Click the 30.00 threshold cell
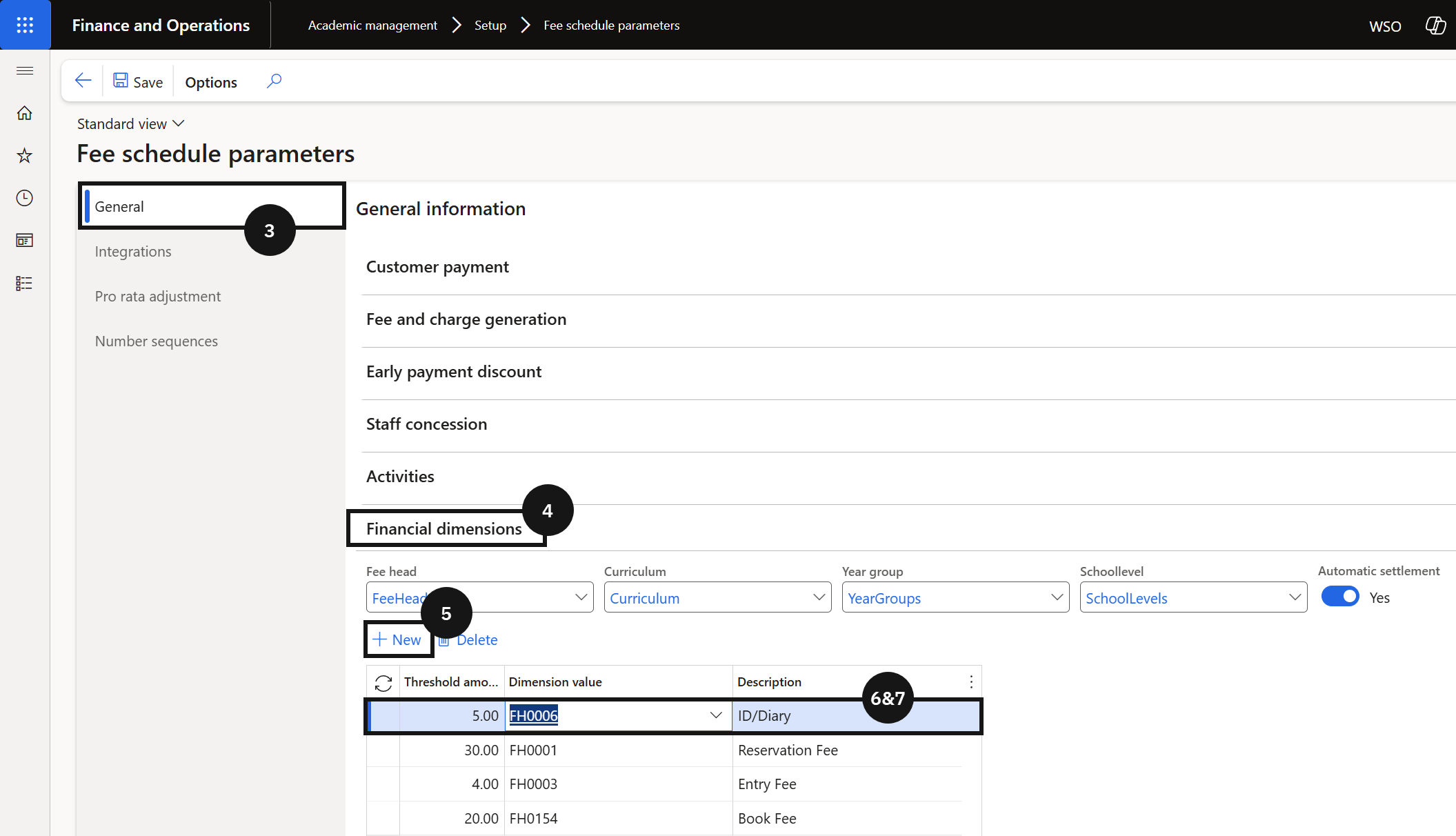Viewport: 1456px width, 836px height. point(451,750)
